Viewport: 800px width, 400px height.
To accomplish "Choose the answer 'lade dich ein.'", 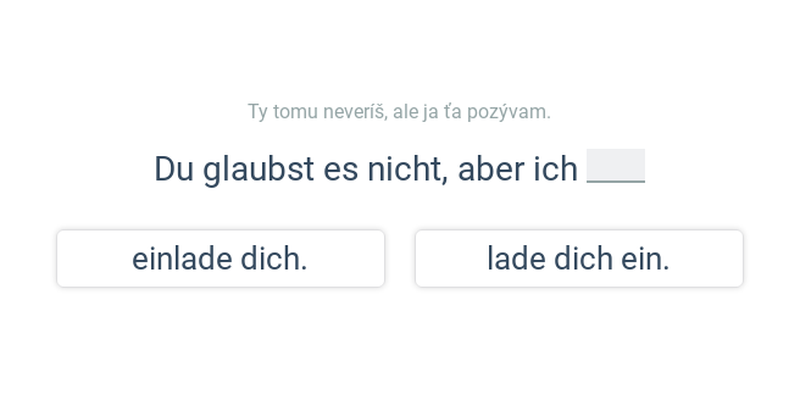I will pos(579,259).
